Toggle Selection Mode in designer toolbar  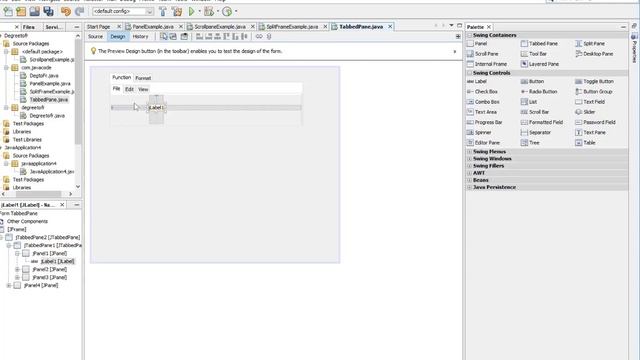point(164,36)
